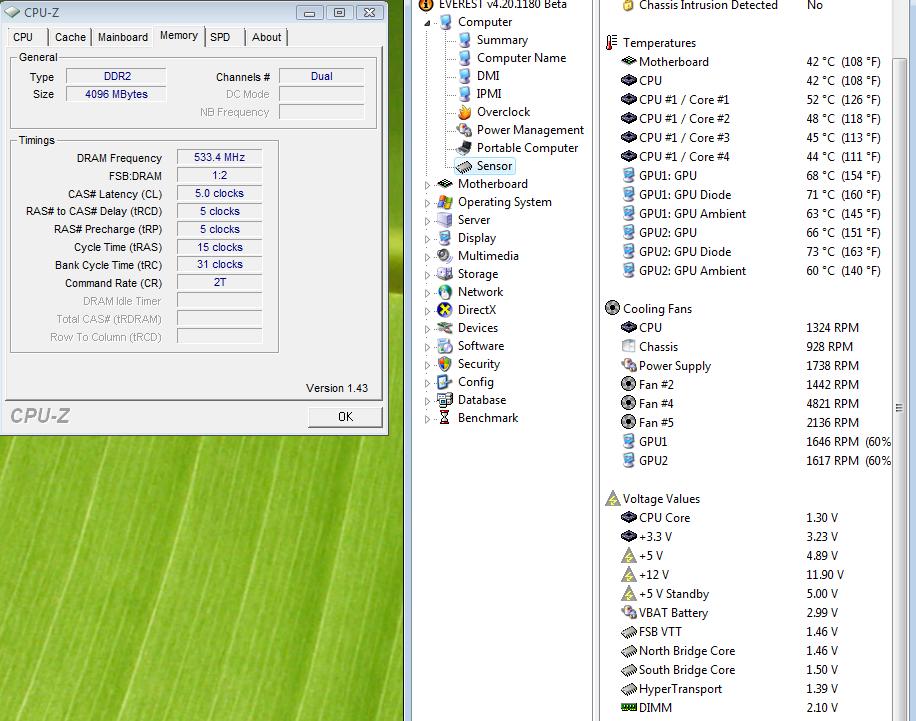Click the Voltage Values warning icon

pyautogui.click(x=613, y=498)
